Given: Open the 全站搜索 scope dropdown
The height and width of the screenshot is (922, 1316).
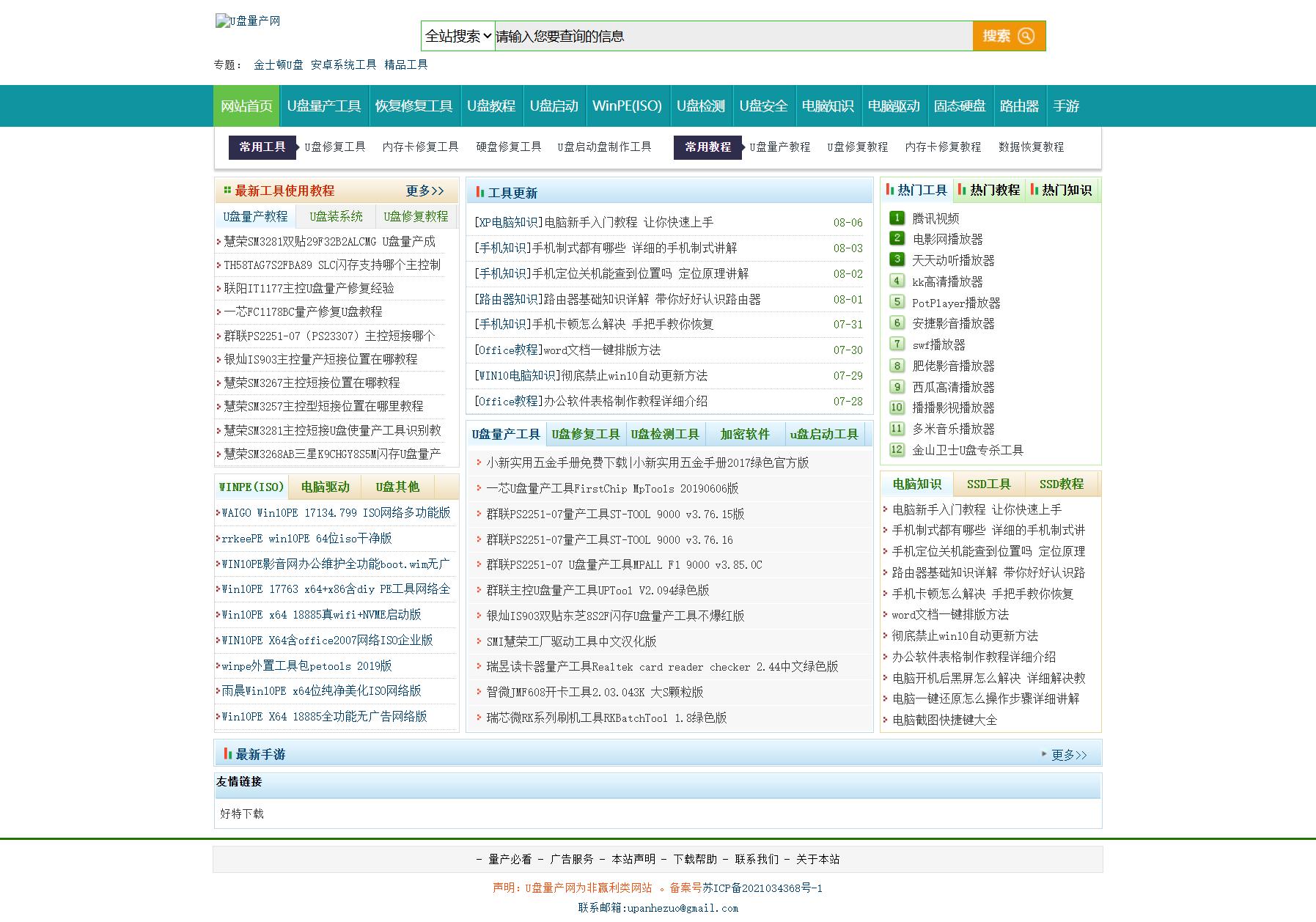Looking at the screenshot, I should 458,36.
